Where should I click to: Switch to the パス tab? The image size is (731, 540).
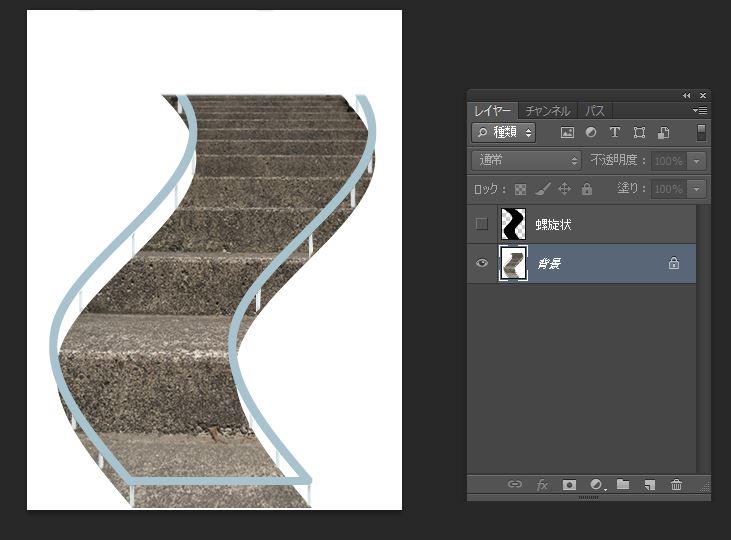595,111
